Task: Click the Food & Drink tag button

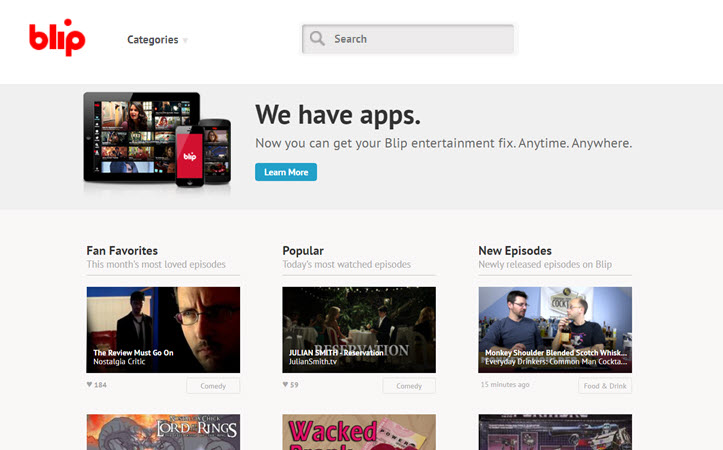Action: click(605, 386)
